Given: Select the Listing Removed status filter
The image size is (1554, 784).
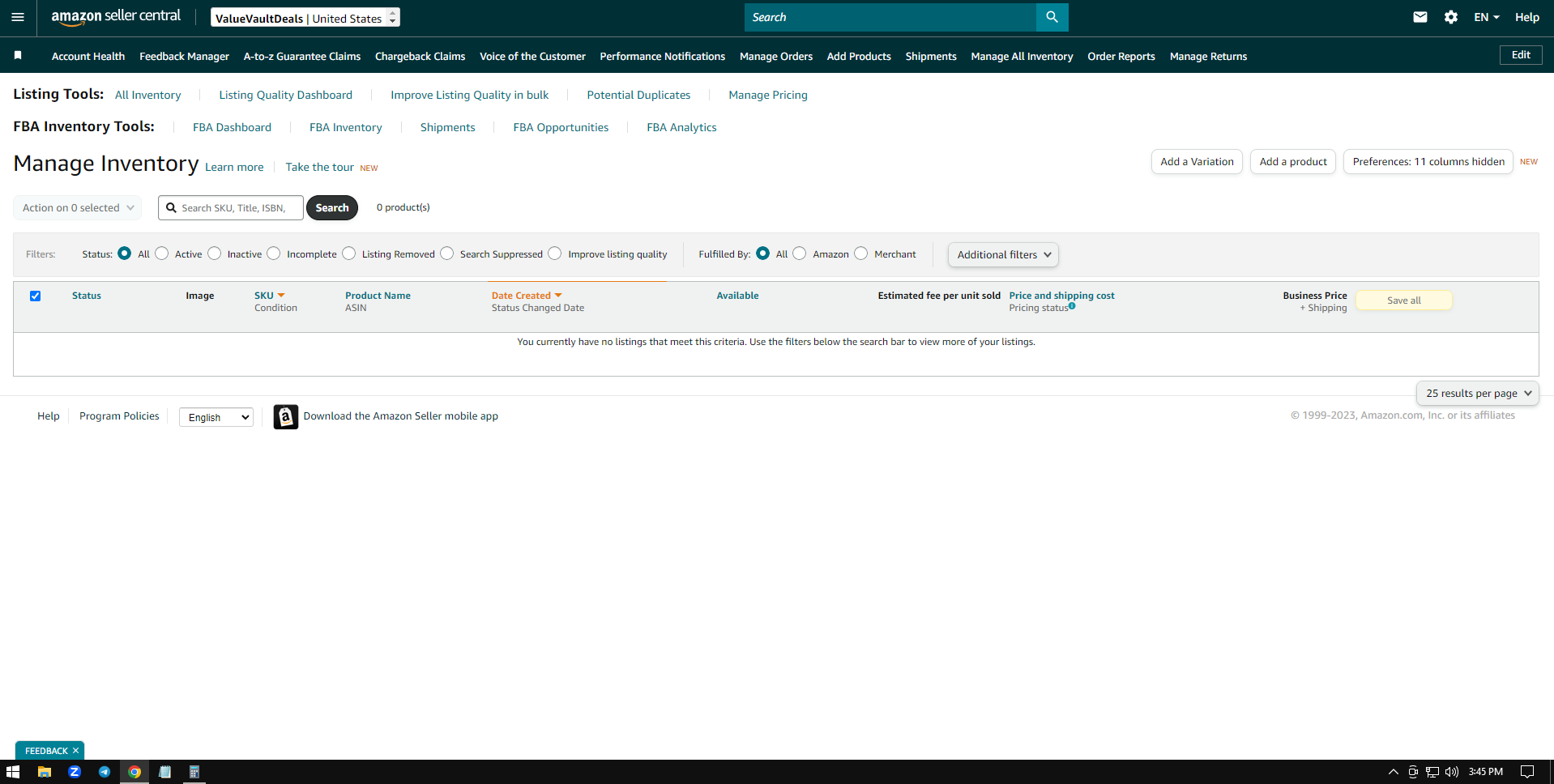Looking at the screenshot, I should (348, 254).
